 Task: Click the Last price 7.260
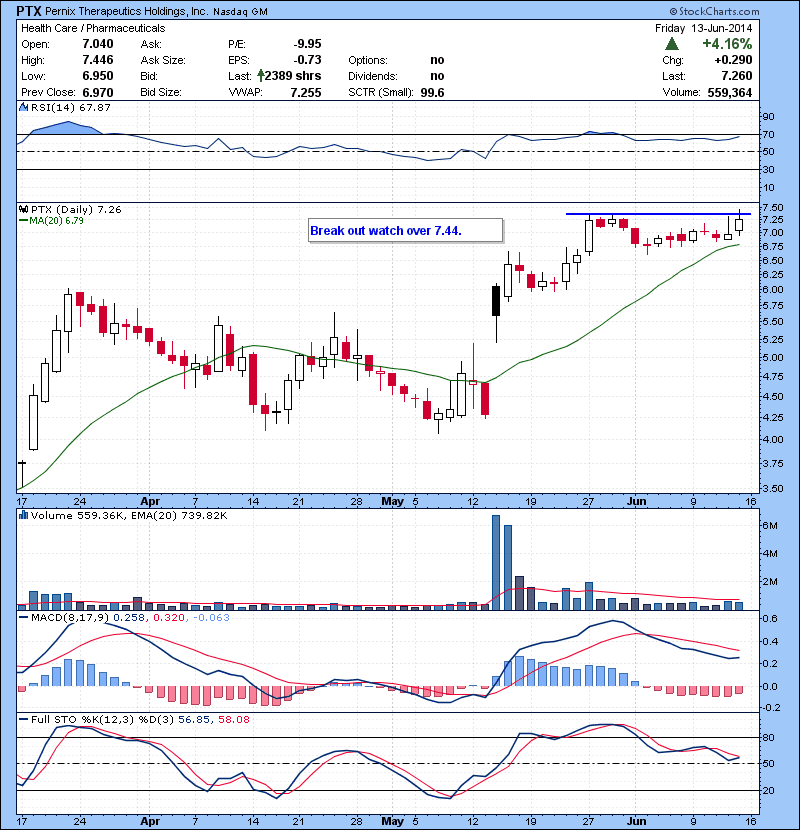736,76
